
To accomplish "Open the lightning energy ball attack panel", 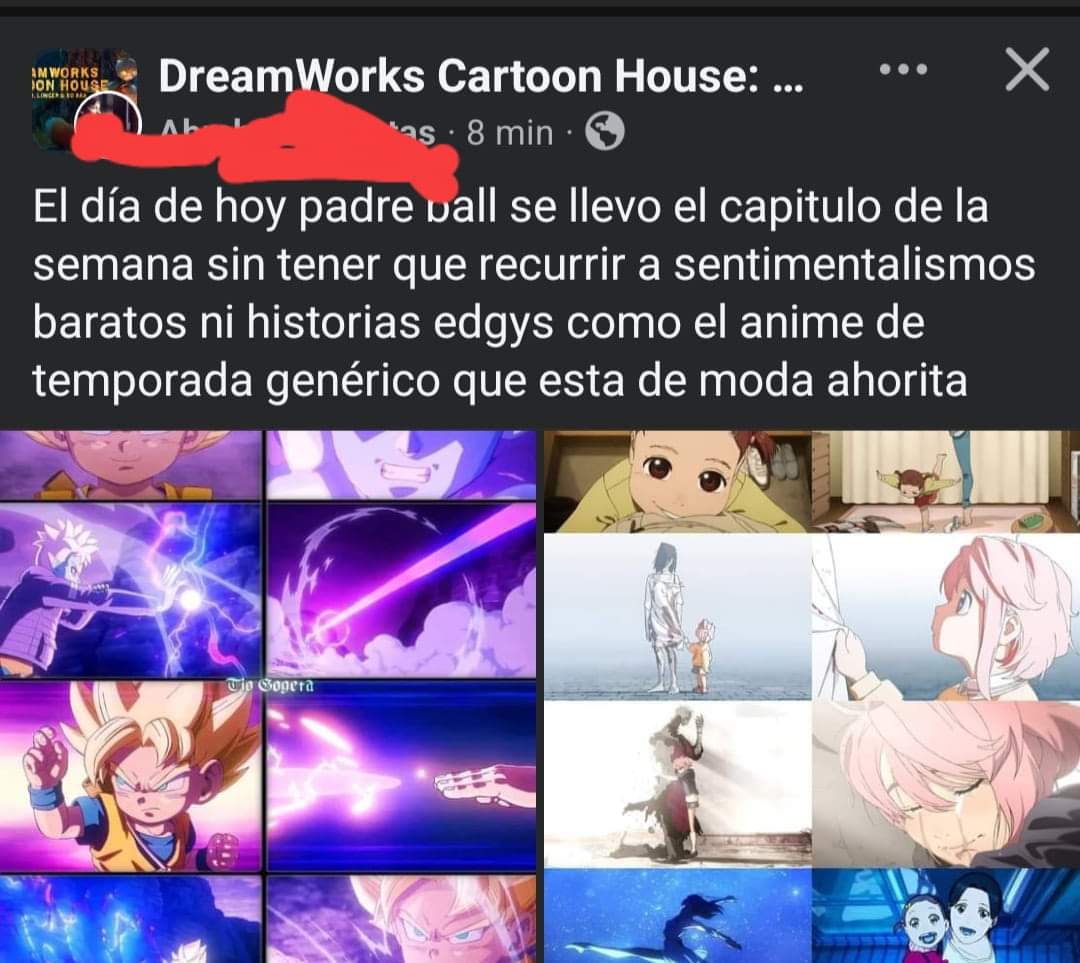I will (130, 590).
